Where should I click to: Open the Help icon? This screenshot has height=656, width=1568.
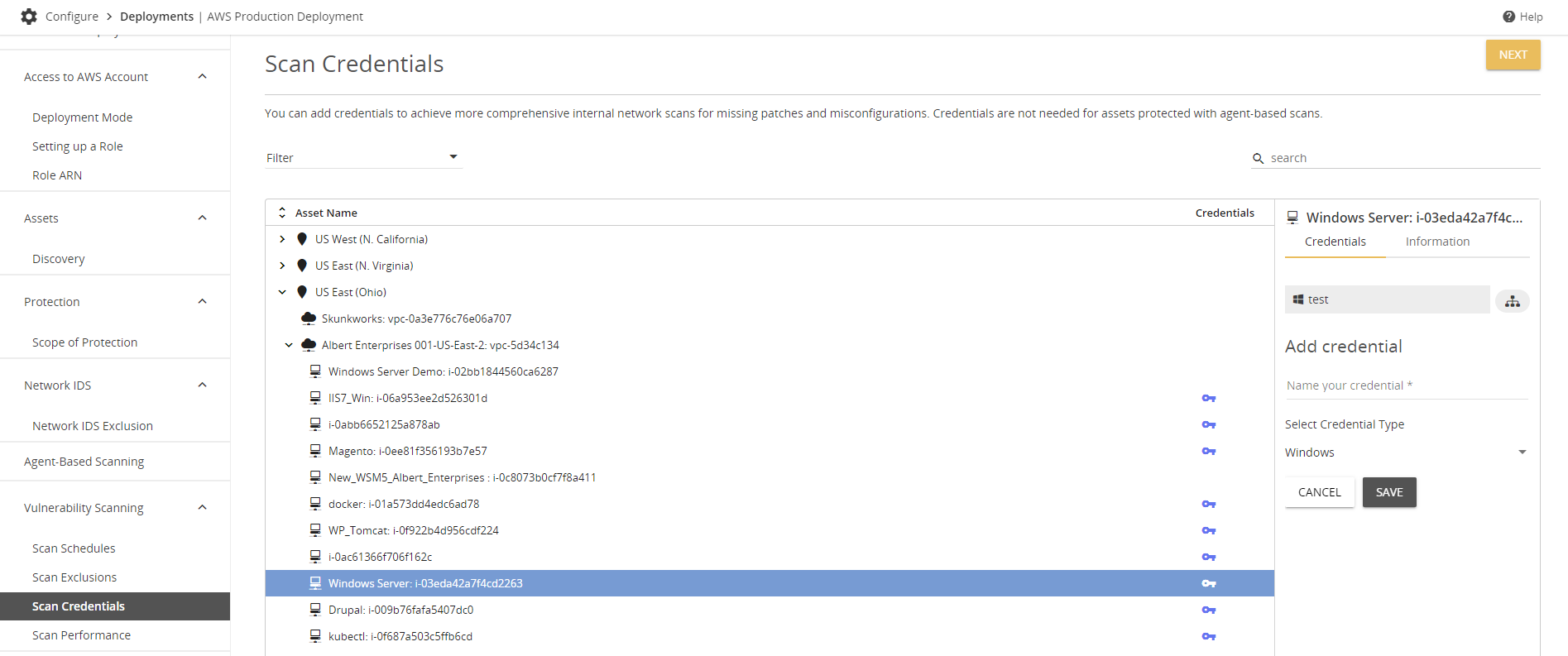tap(1509, 17)
